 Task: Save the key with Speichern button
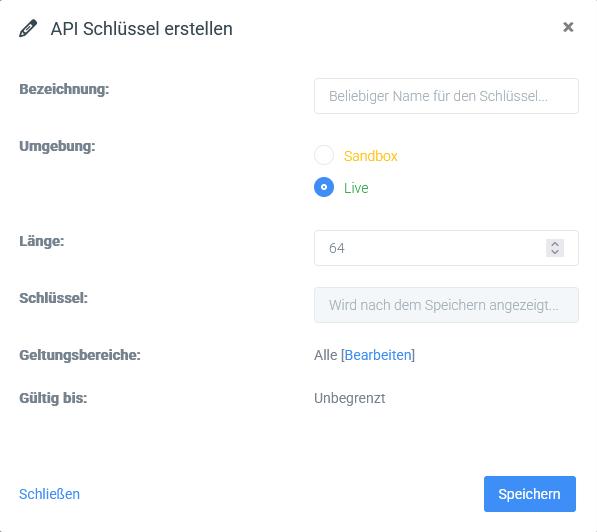[530, 494]
